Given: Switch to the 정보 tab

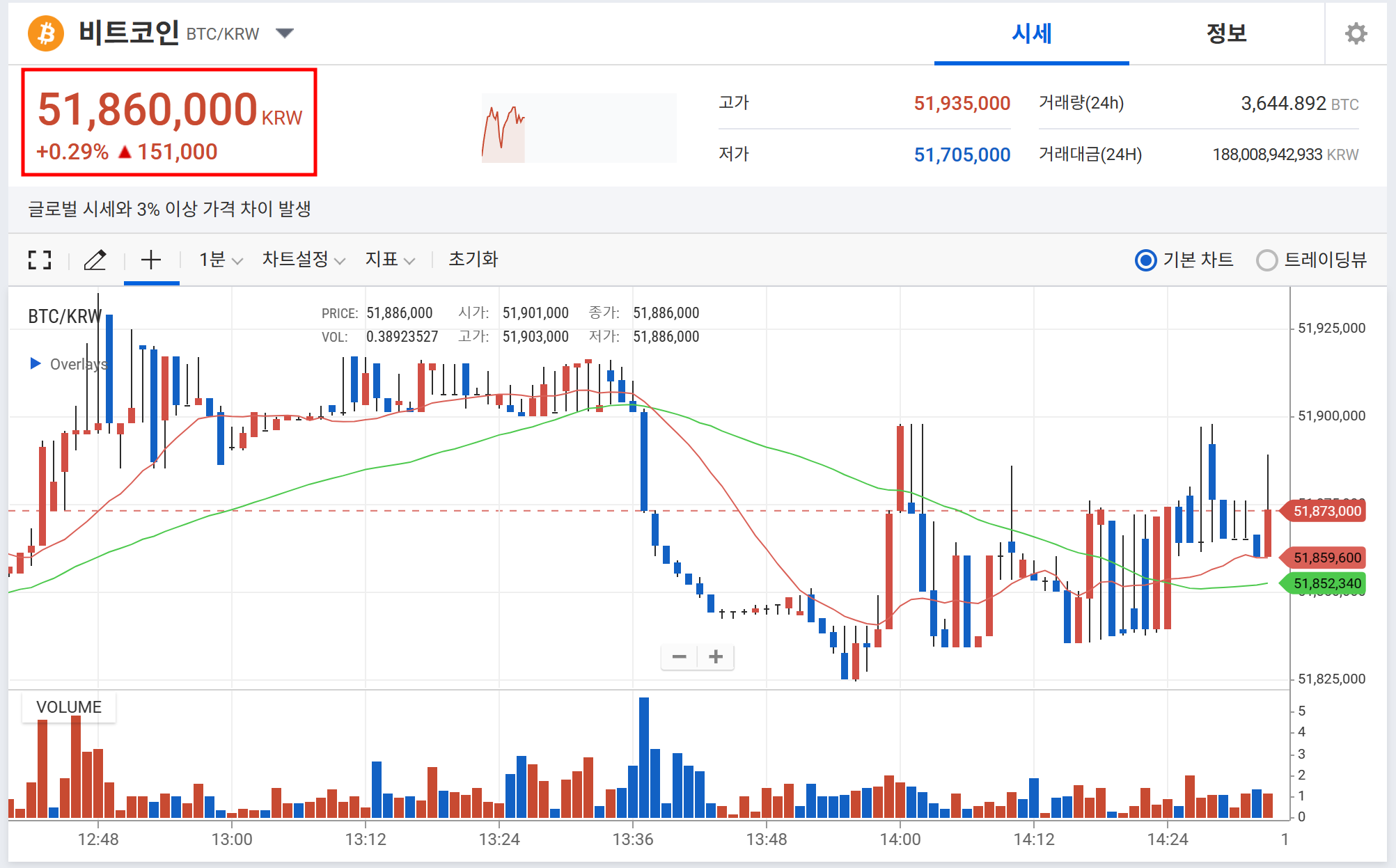Looking at the screenshot, I should click(1226, 33).
